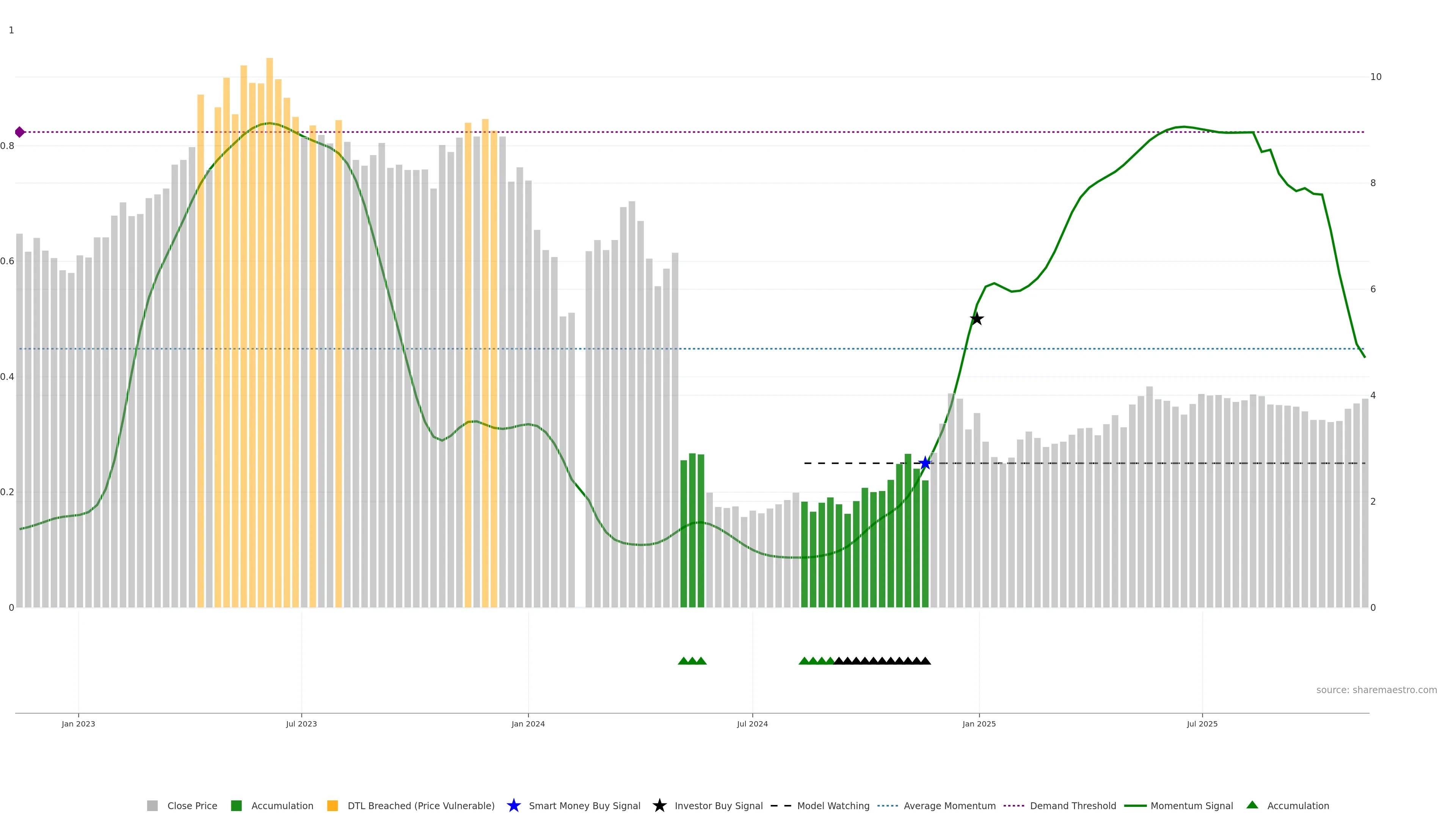Click the black star legend icon
Viewport: 1456px width, 819px height.
point(660,806)
